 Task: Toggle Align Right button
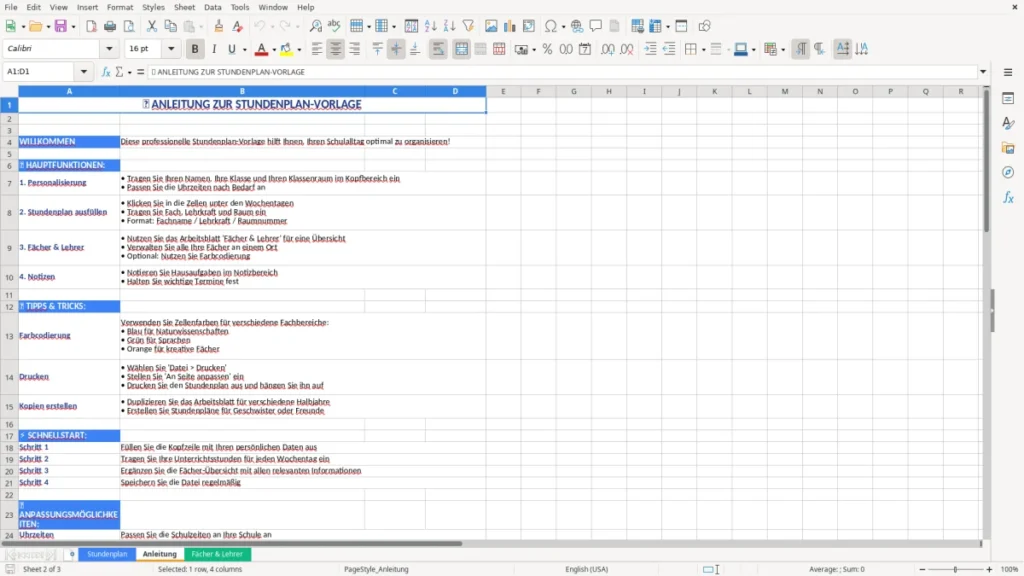pos(355,49)
